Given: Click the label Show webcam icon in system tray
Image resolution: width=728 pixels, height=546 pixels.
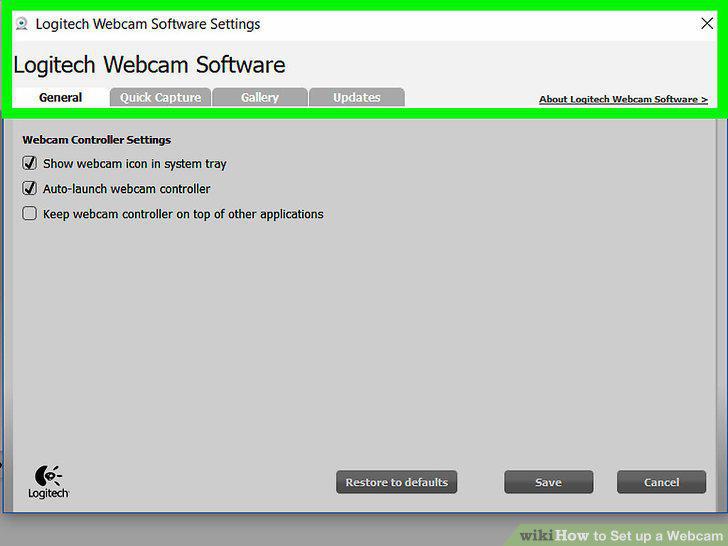Looking at the screenshot, I should click(x=135, y=163).
